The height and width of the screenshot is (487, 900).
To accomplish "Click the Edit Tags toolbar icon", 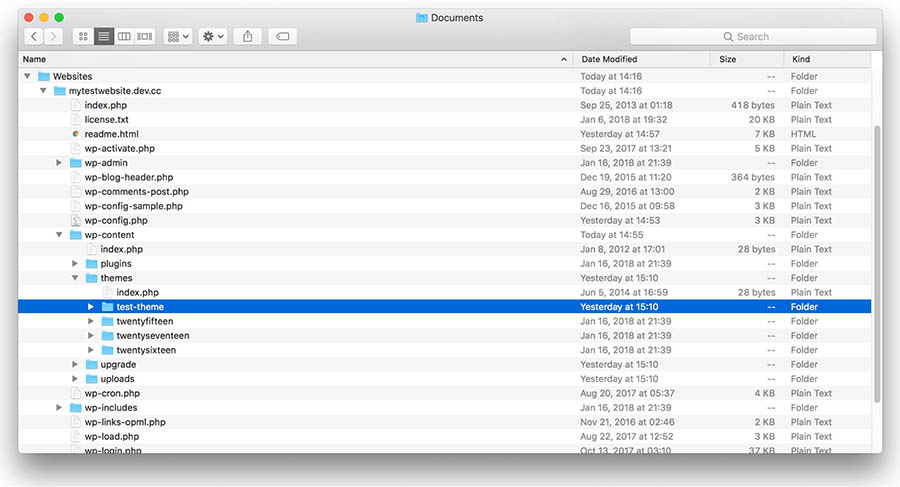I will click(282, 36).
